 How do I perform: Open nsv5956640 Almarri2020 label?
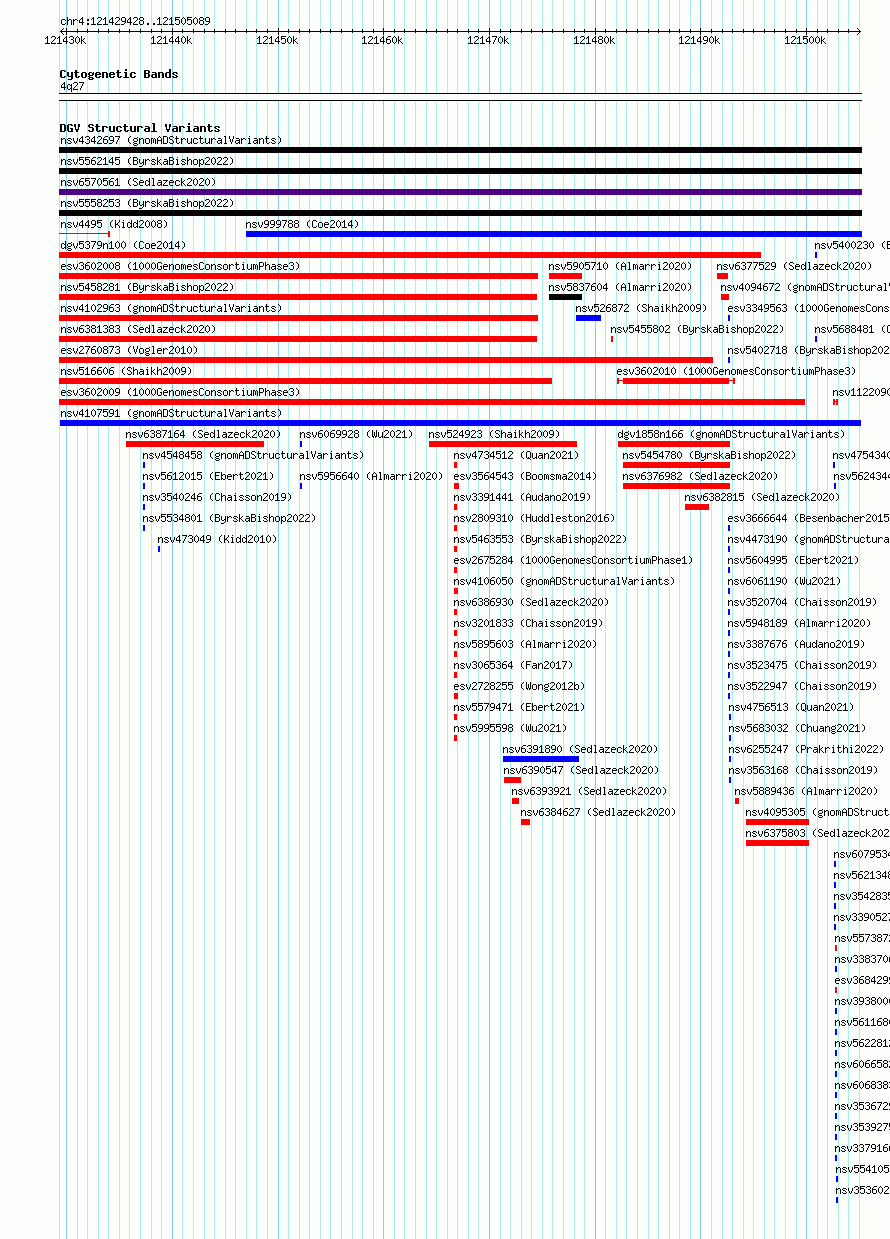[371, 476]
